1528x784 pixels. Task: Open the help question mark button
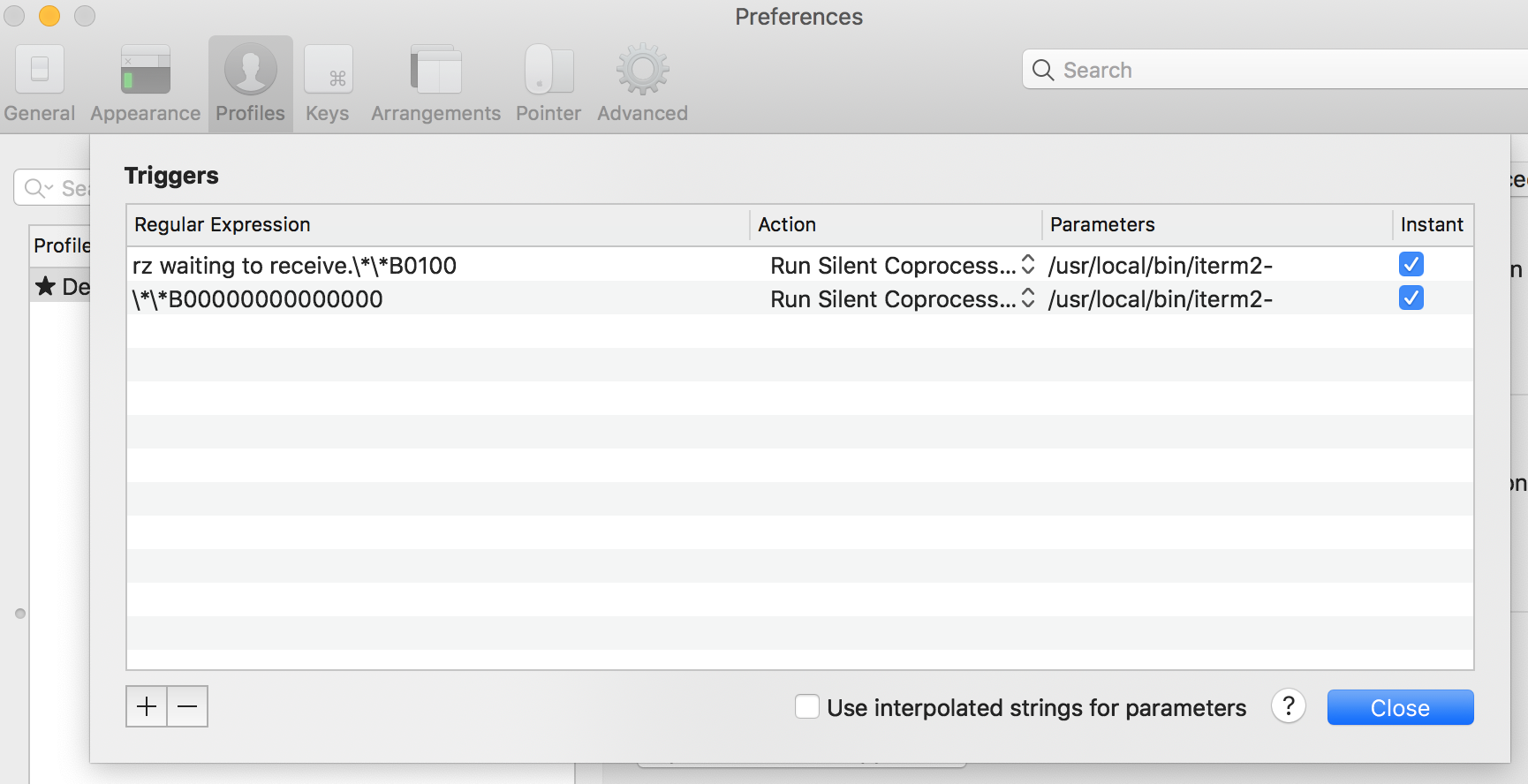pos(1289,706)
